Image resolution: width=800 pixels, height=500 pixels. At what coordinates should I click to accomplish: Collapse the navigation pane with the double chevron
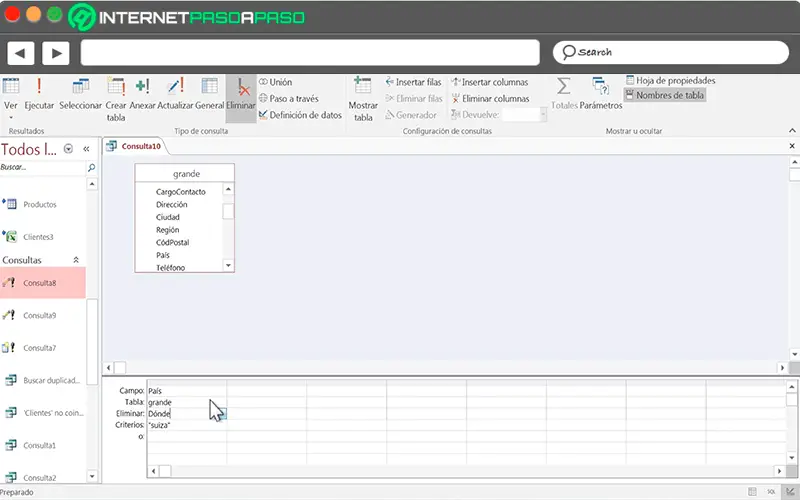(x=86, y=149)
